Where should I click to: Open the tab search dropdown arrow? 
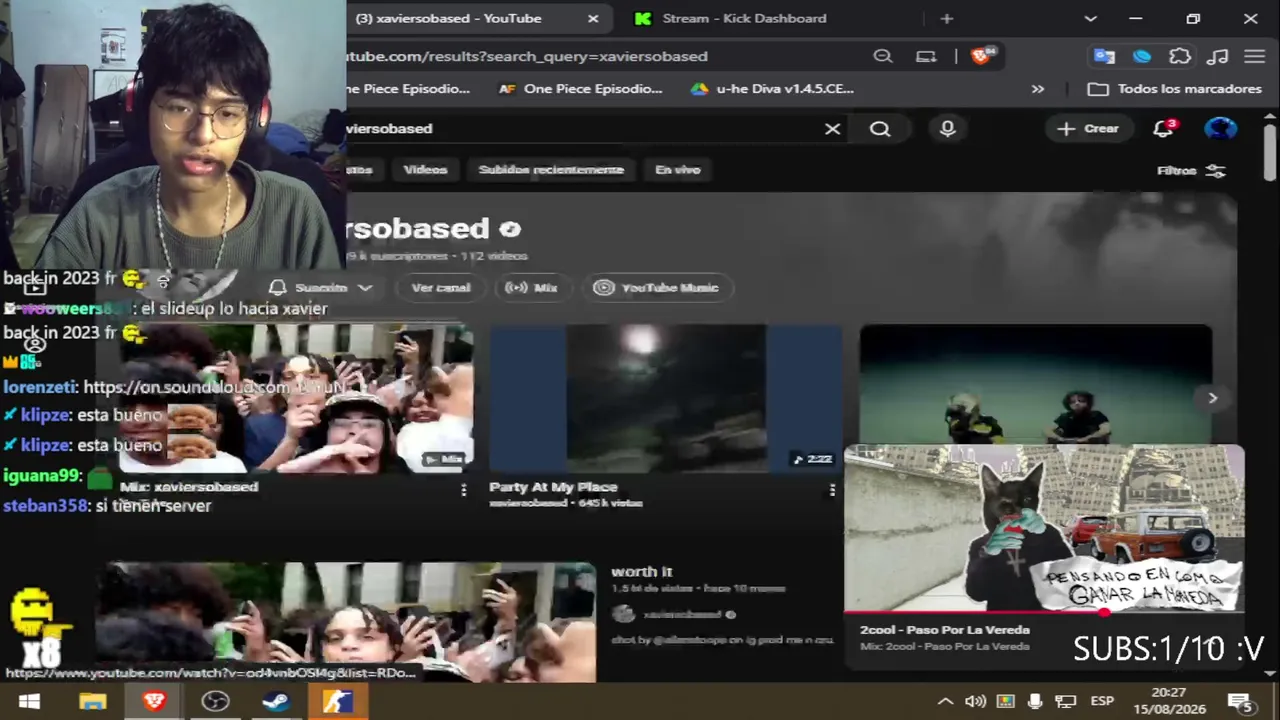(1090, 18)
